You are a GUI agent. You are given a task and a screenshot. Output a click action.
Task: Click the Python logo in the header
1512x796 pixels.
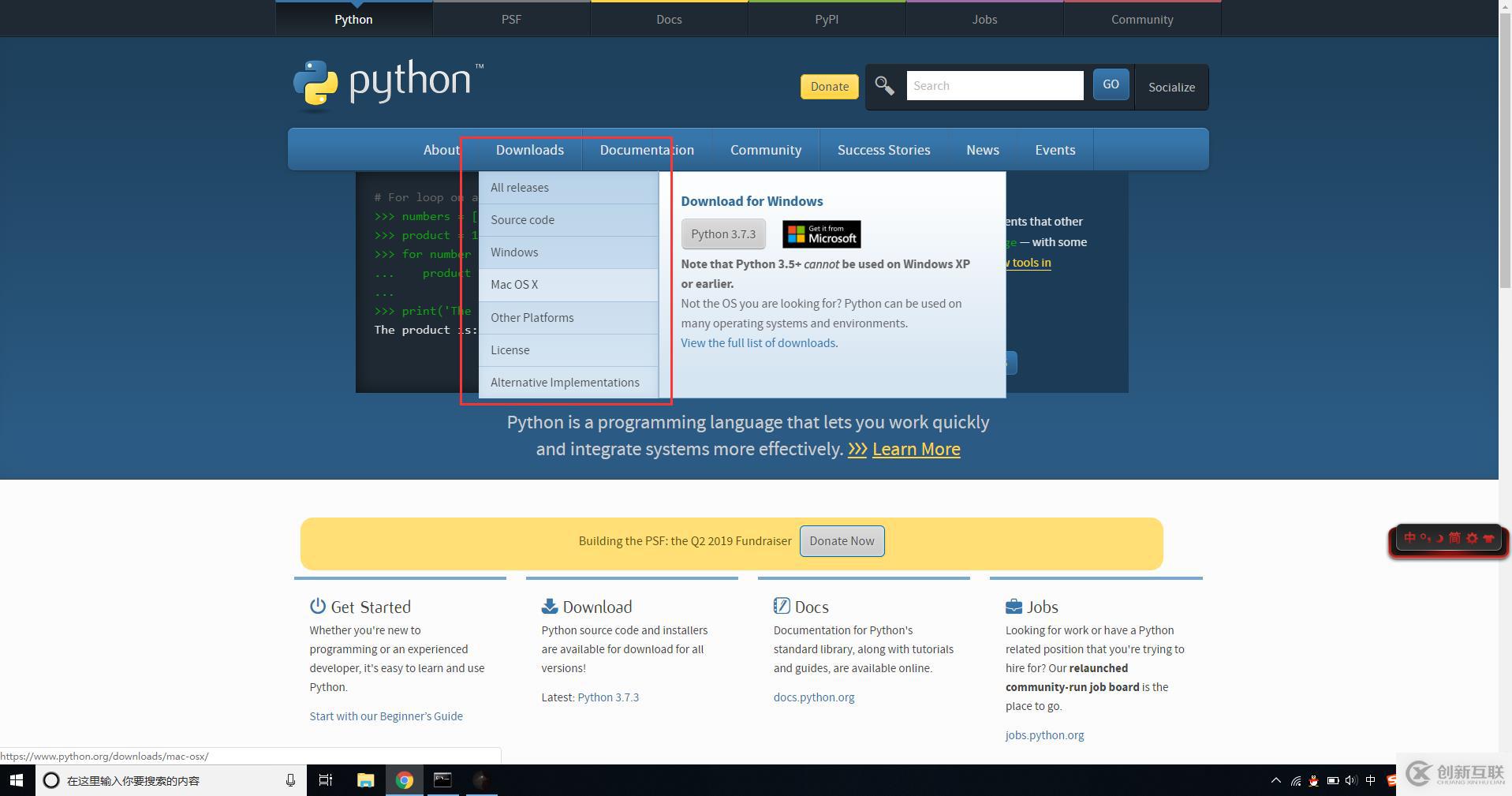click(388, 84)
